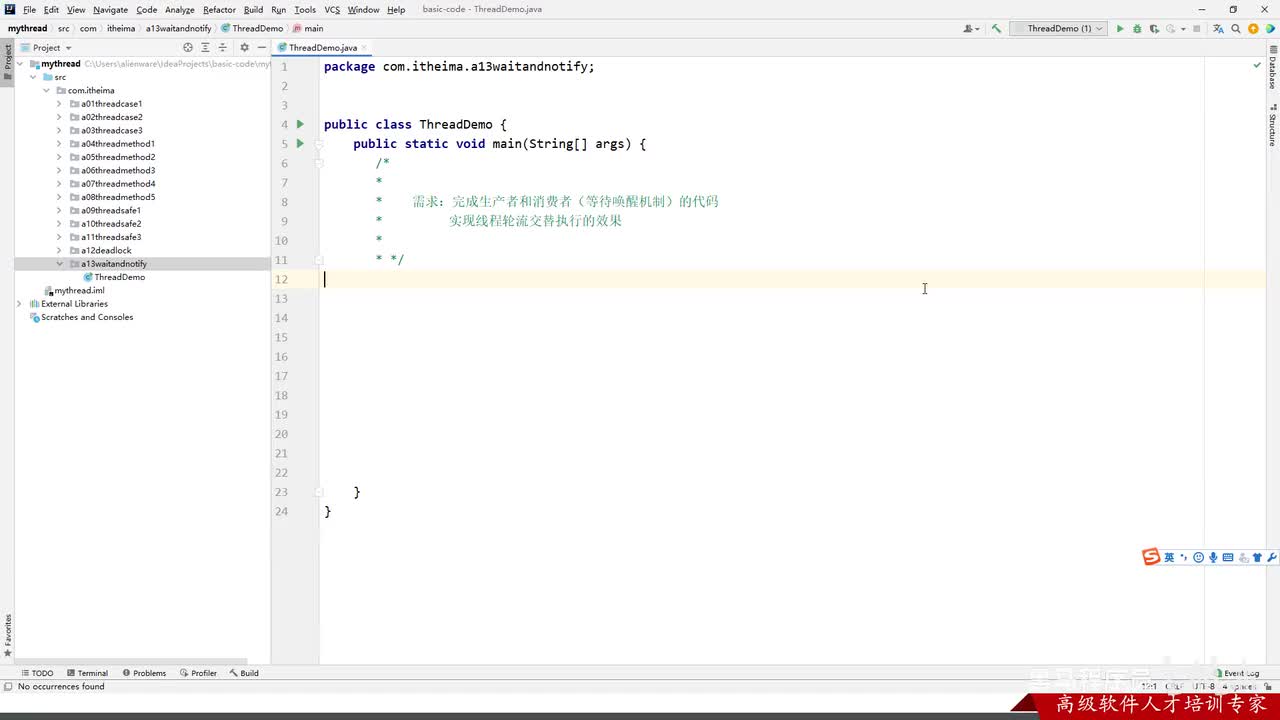
Task: Collapse all in the Project panel
Action: [223, 48]
